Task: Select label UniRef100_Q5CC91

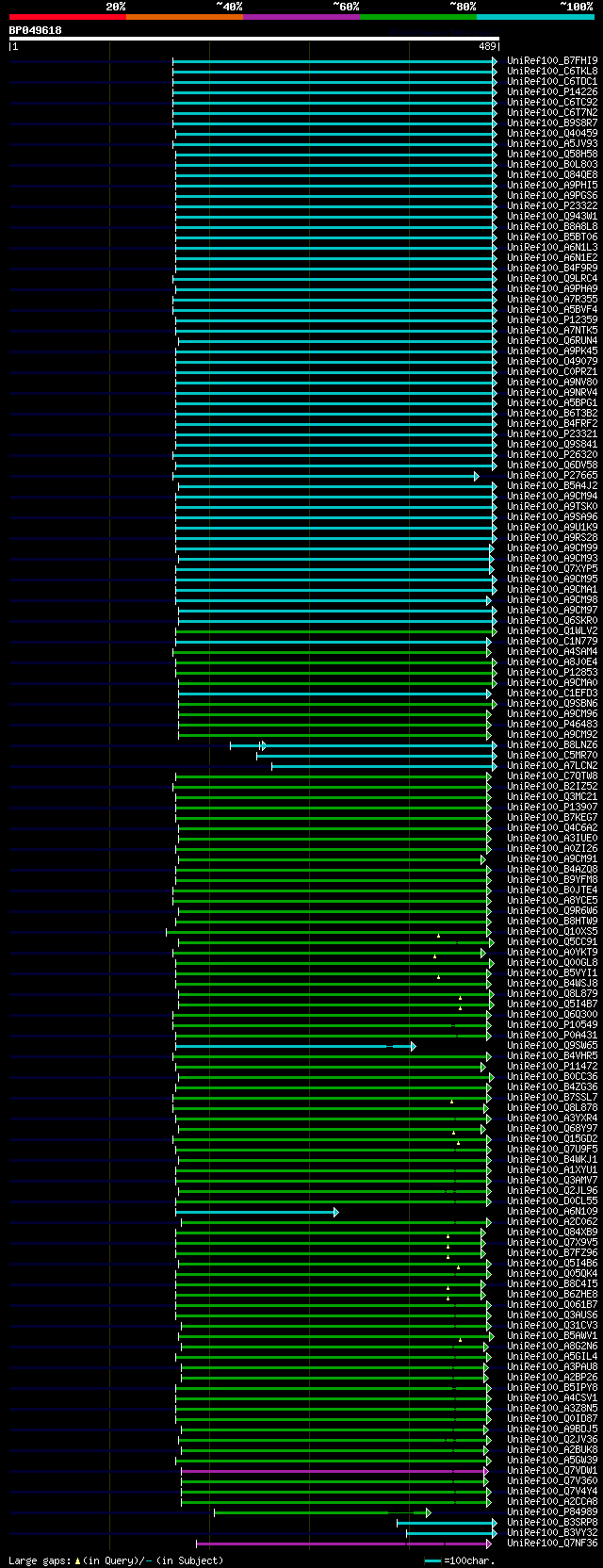Action: (x=552, y=941)
